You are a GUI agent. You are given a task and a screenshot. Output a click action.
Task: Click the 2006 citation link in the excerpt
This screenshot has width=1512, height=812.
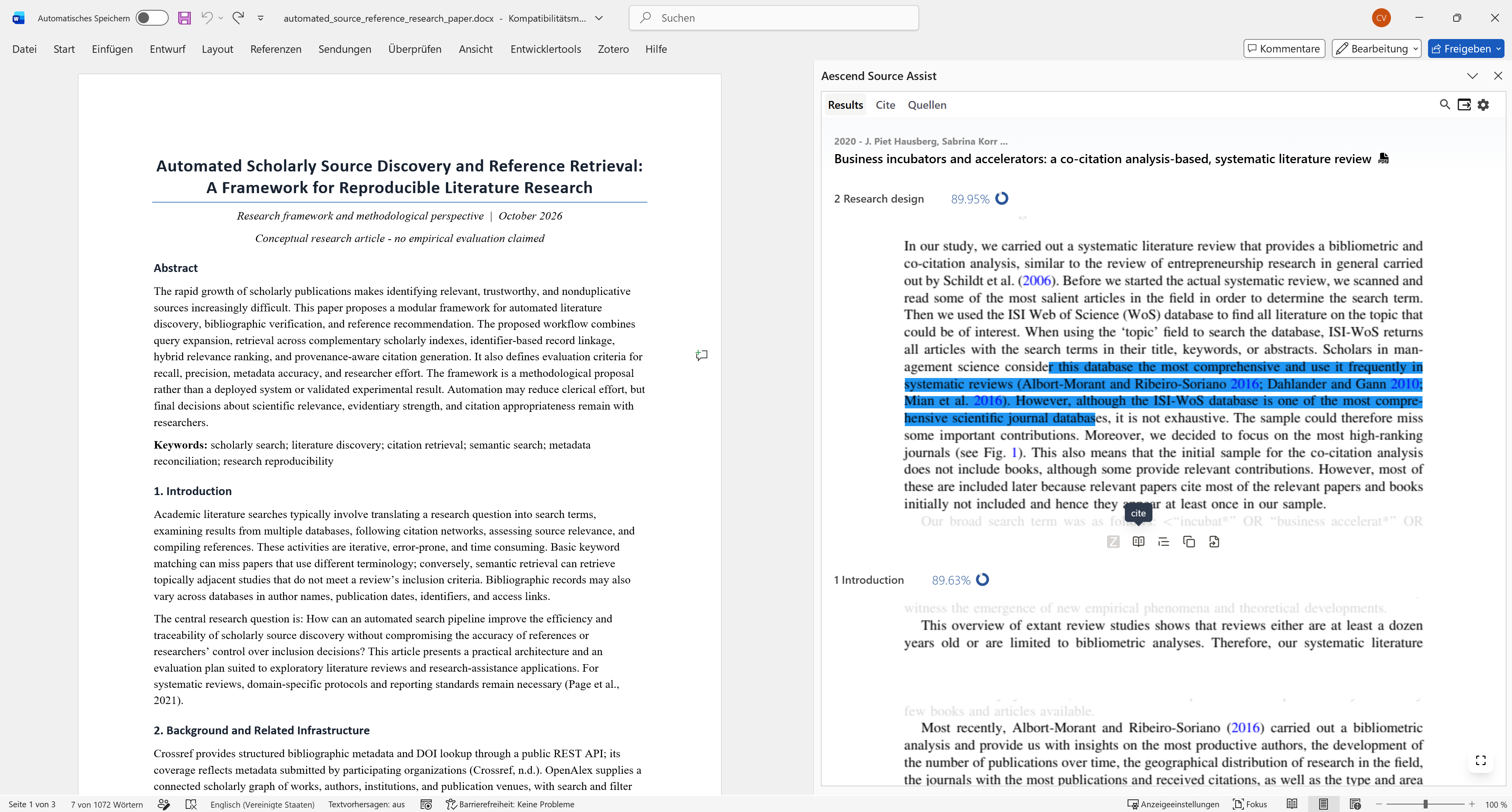point(1037,280)
